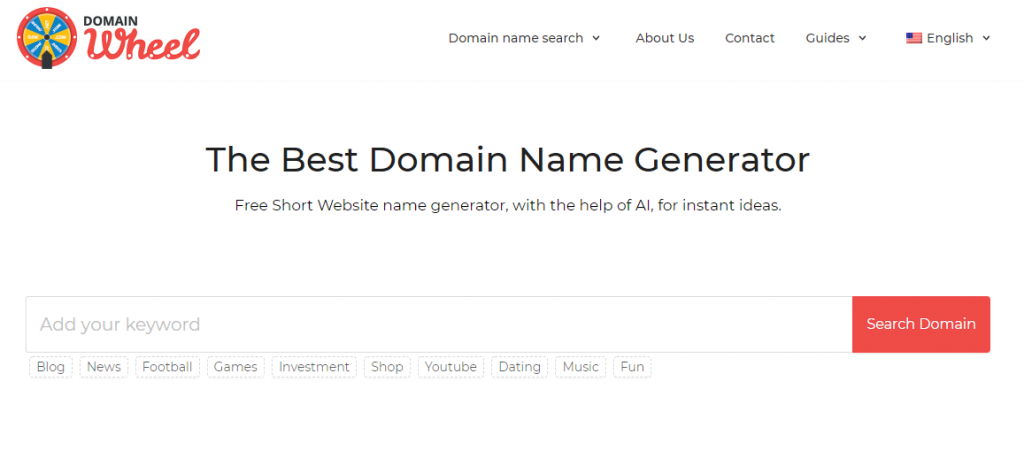Click the Domain Wheel logo
The image size is (1024, 450).
(x=109, y=38)
